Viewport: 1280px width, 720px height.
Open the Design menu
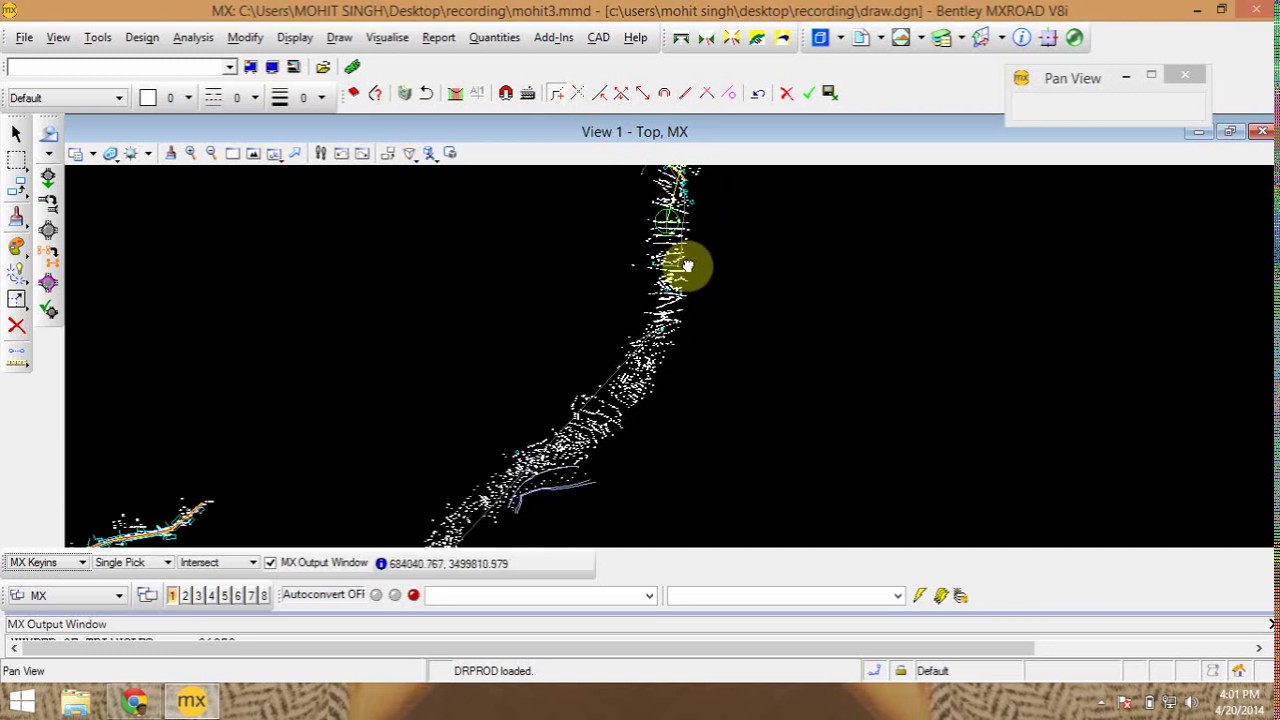point(142,38)
